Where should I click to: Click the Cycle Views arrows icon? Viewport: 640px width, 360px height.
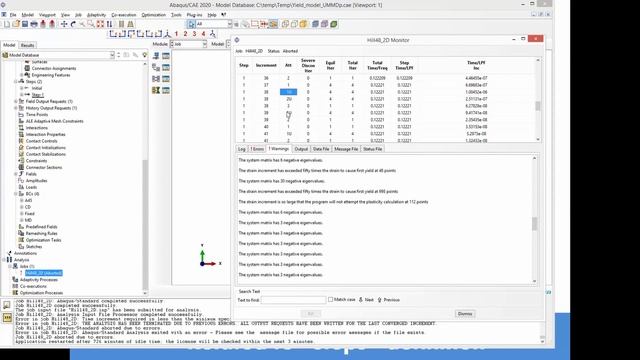[x=109, y=24]
